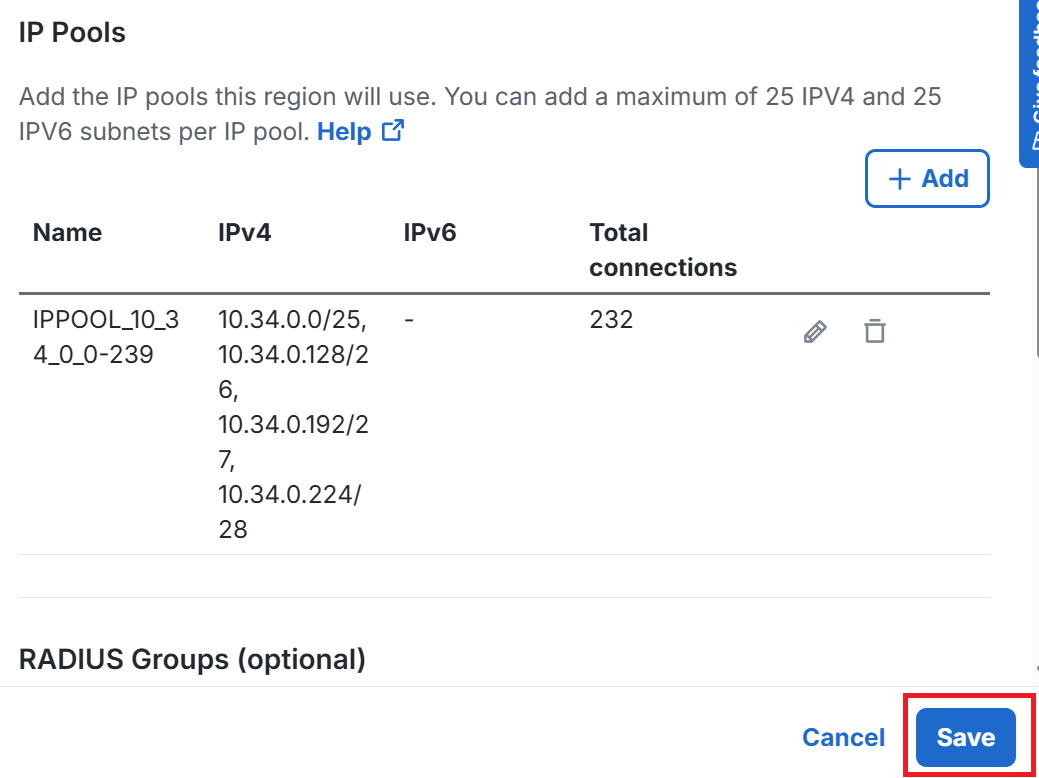Cancel the IP pool changes
The height and width of the screenshot is (778, 1039).
point(844,738)
